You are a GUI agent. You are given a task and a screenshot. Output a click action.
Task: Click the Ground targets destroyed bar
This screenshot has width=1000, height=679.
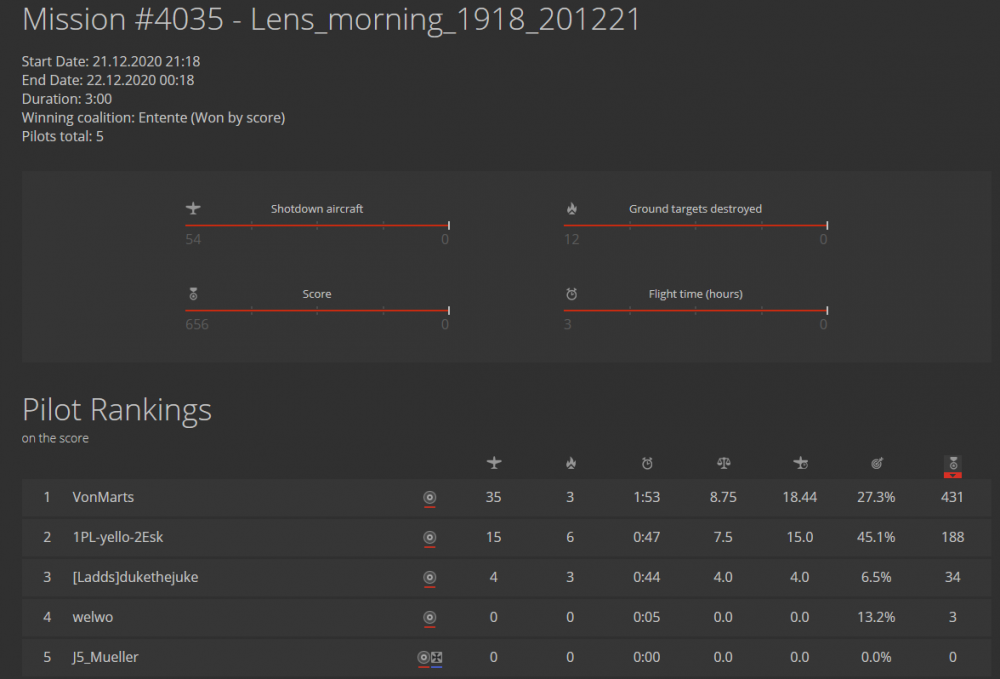tap(695, 225)
